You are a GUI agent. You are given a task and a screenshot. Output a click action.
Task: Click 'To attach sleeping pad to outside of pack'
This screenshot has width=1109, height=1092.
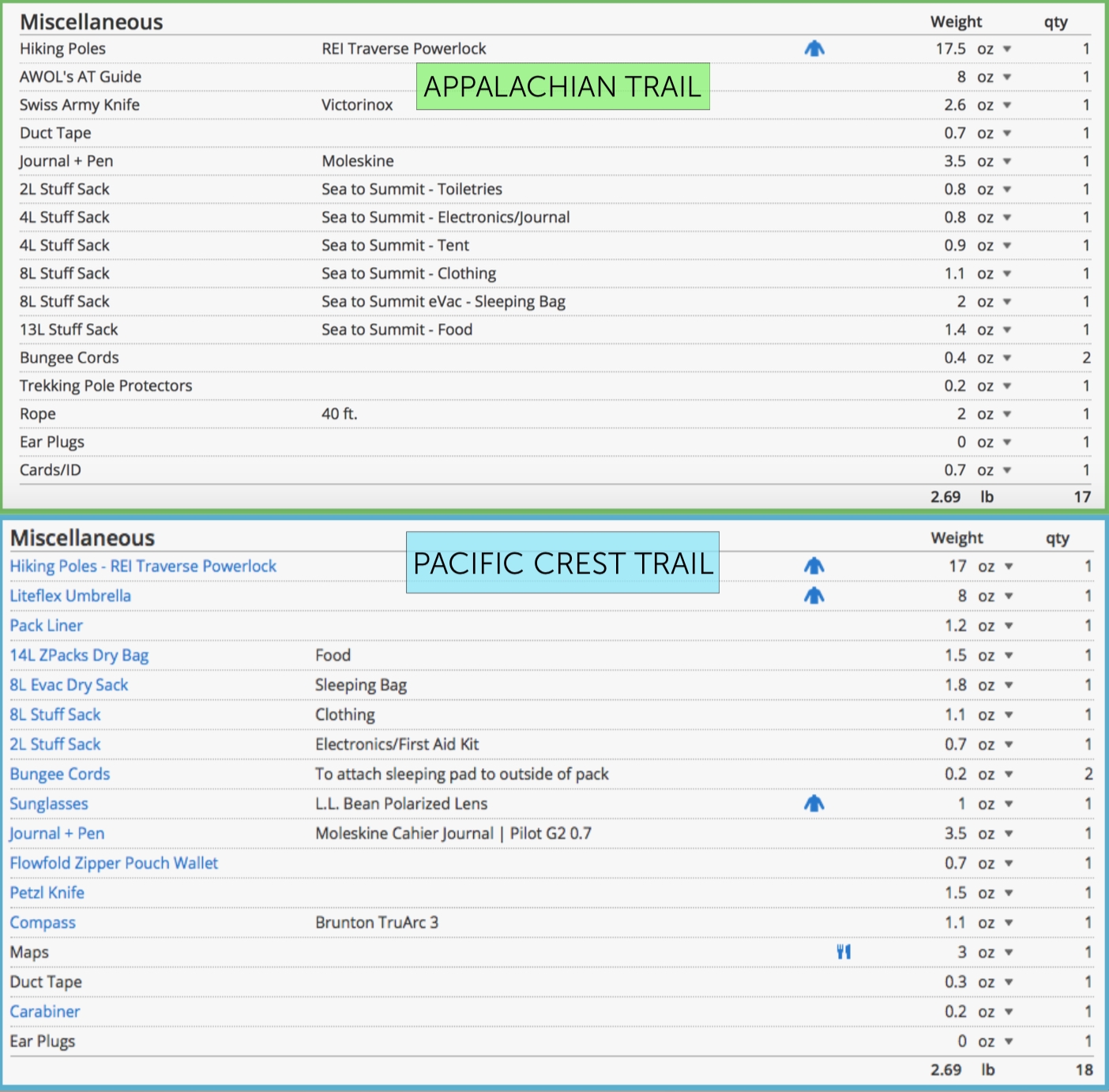pyautogui.click(x=462, y=774)
